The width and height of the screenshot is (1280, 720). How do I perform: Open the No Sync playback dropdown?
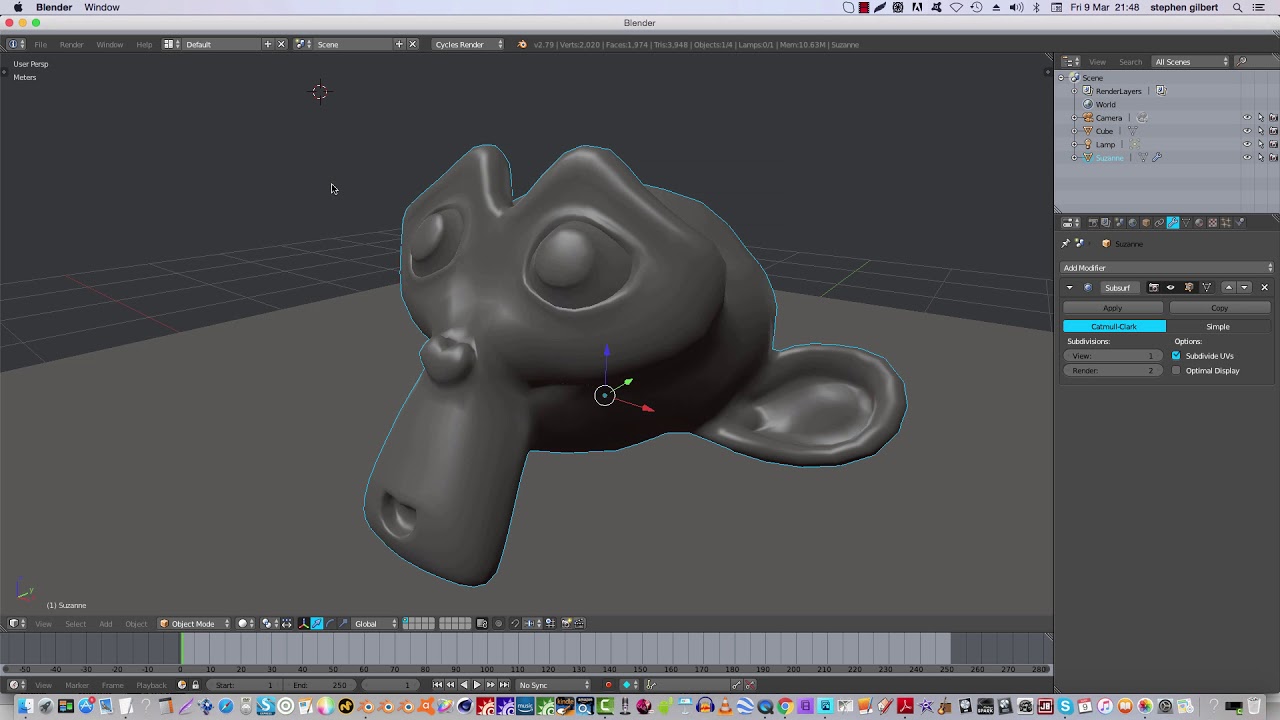coord(555,685)
